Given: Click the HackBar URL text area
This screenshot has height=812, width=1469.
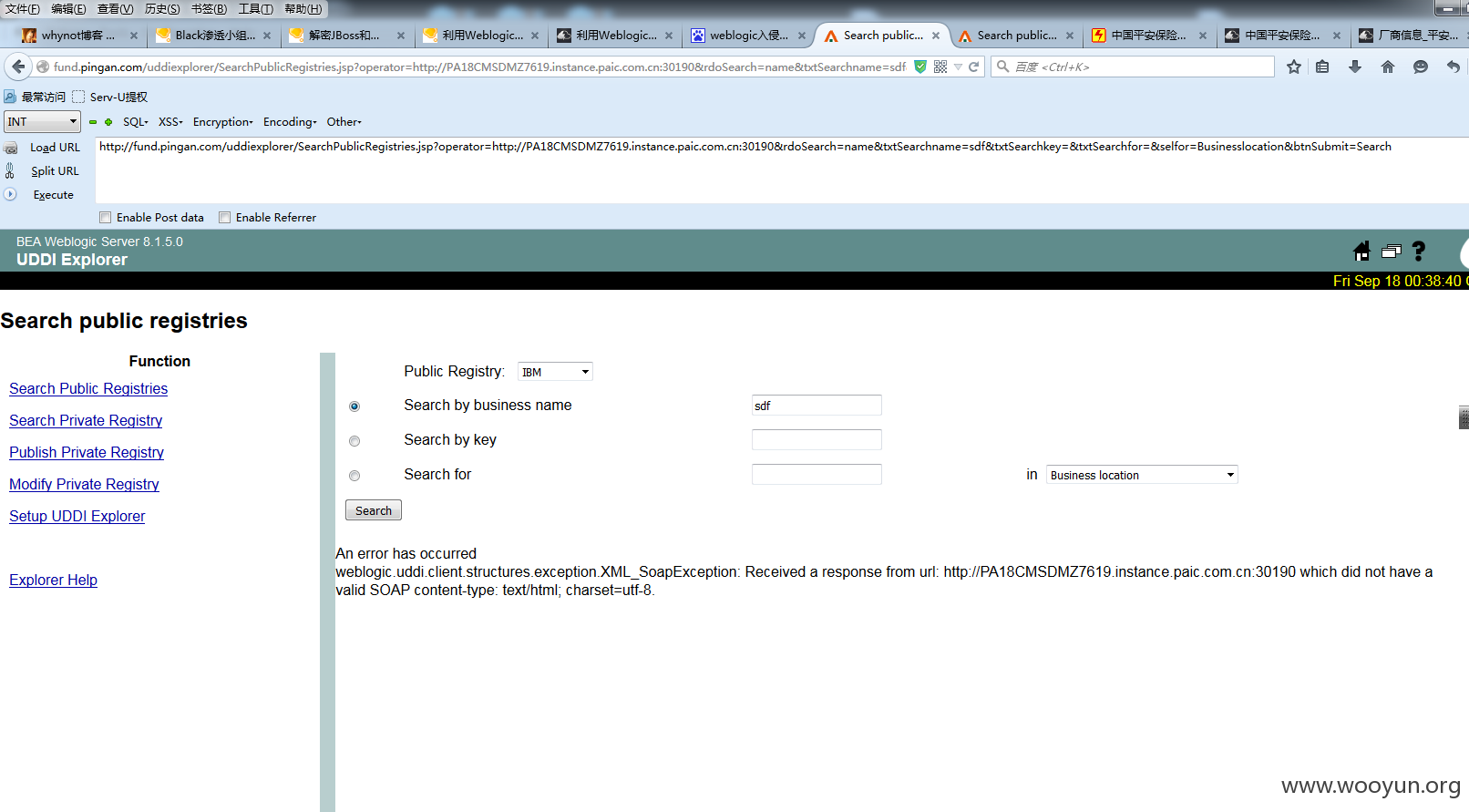Looking at the screenshot, I should (x=781, y=170).
